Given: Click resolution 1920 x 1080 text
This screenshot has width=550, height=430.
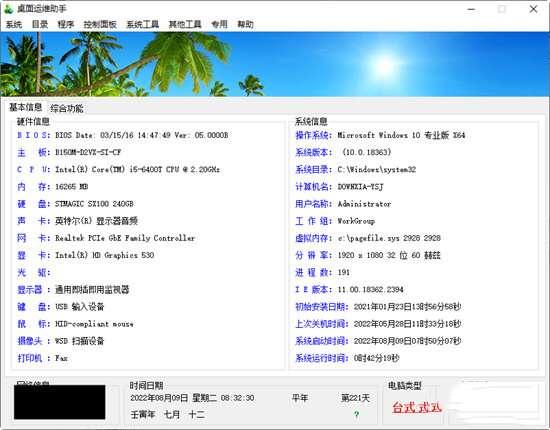Looking at the screenshot, I should 389,255.
